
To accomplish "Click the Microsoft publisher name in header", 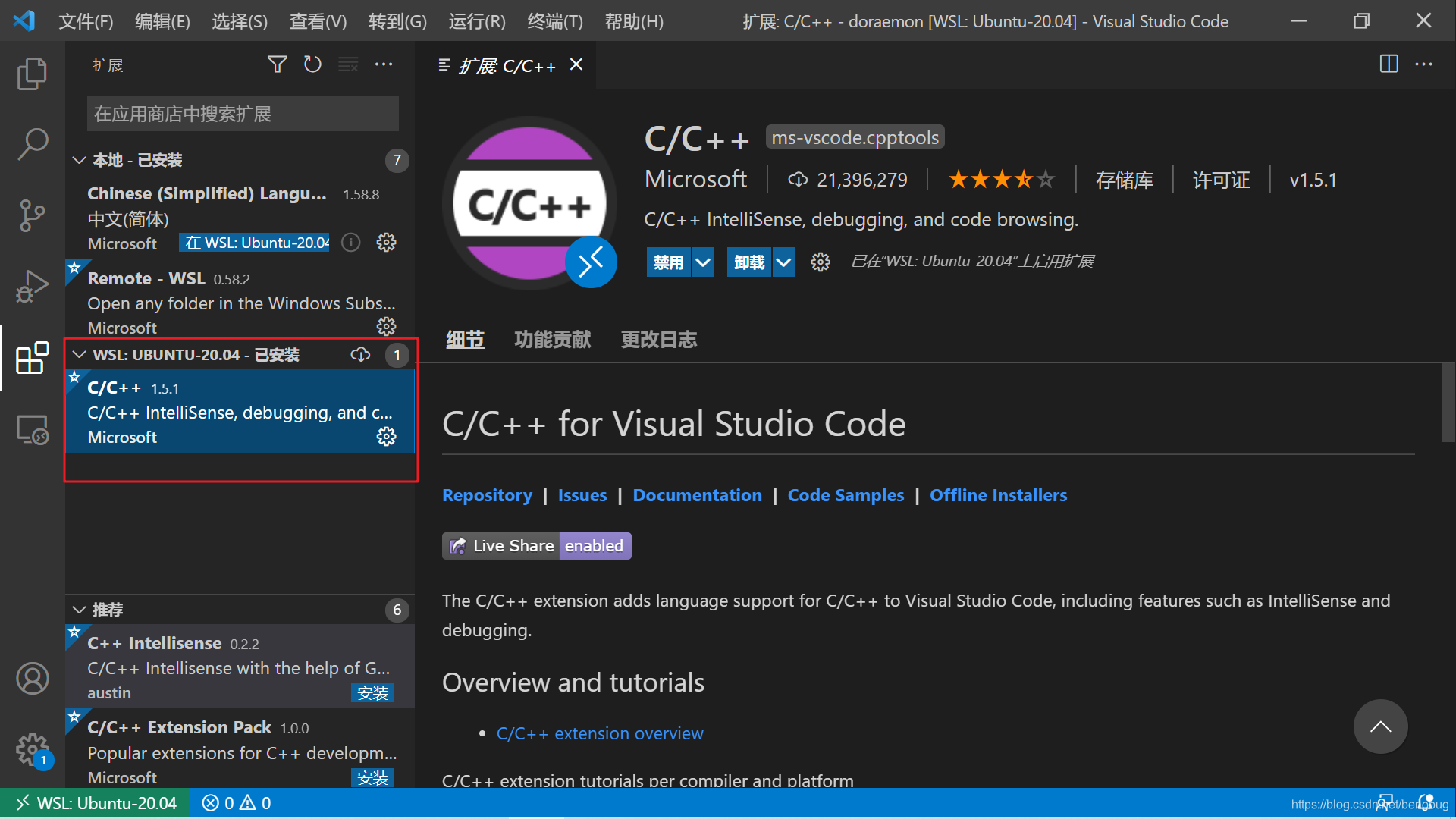I will tap(695, 179).
